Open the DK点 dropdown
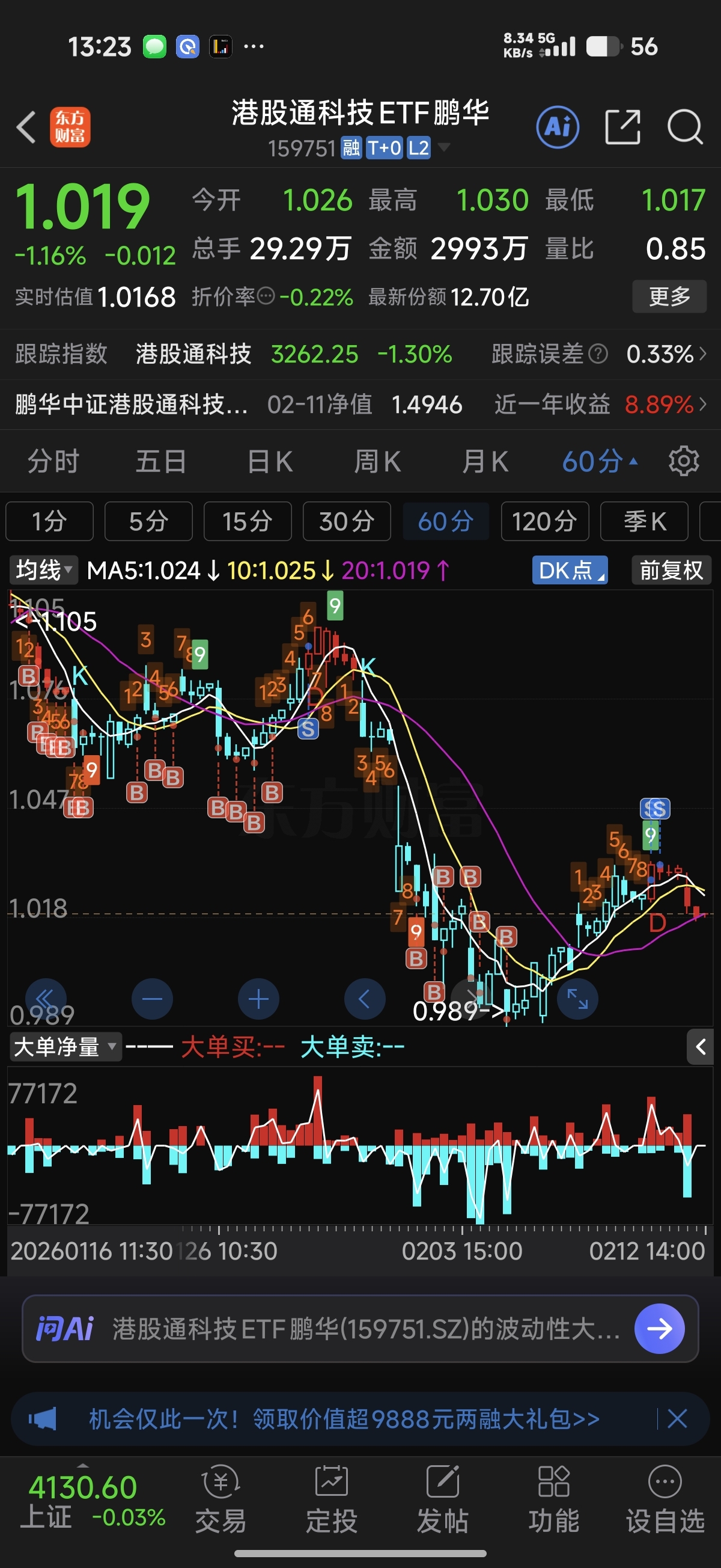 (570, 571)
